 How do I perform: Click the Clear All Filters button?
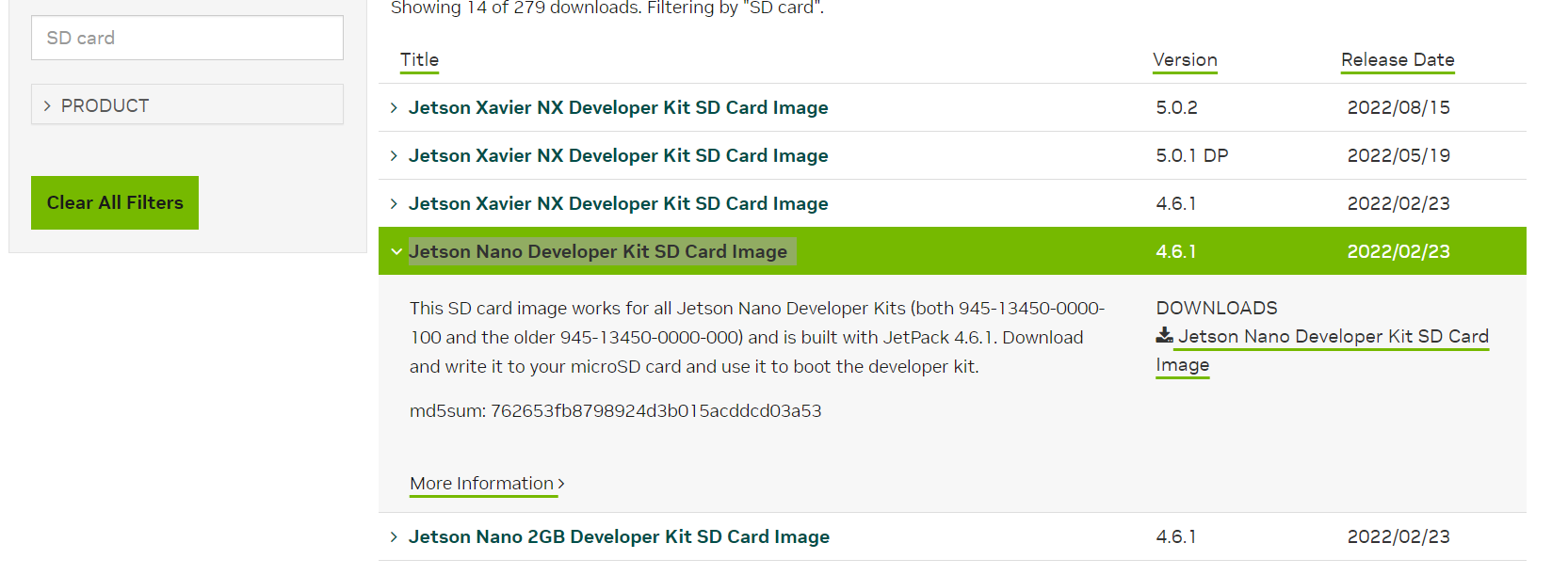click(x=115, y=202)
